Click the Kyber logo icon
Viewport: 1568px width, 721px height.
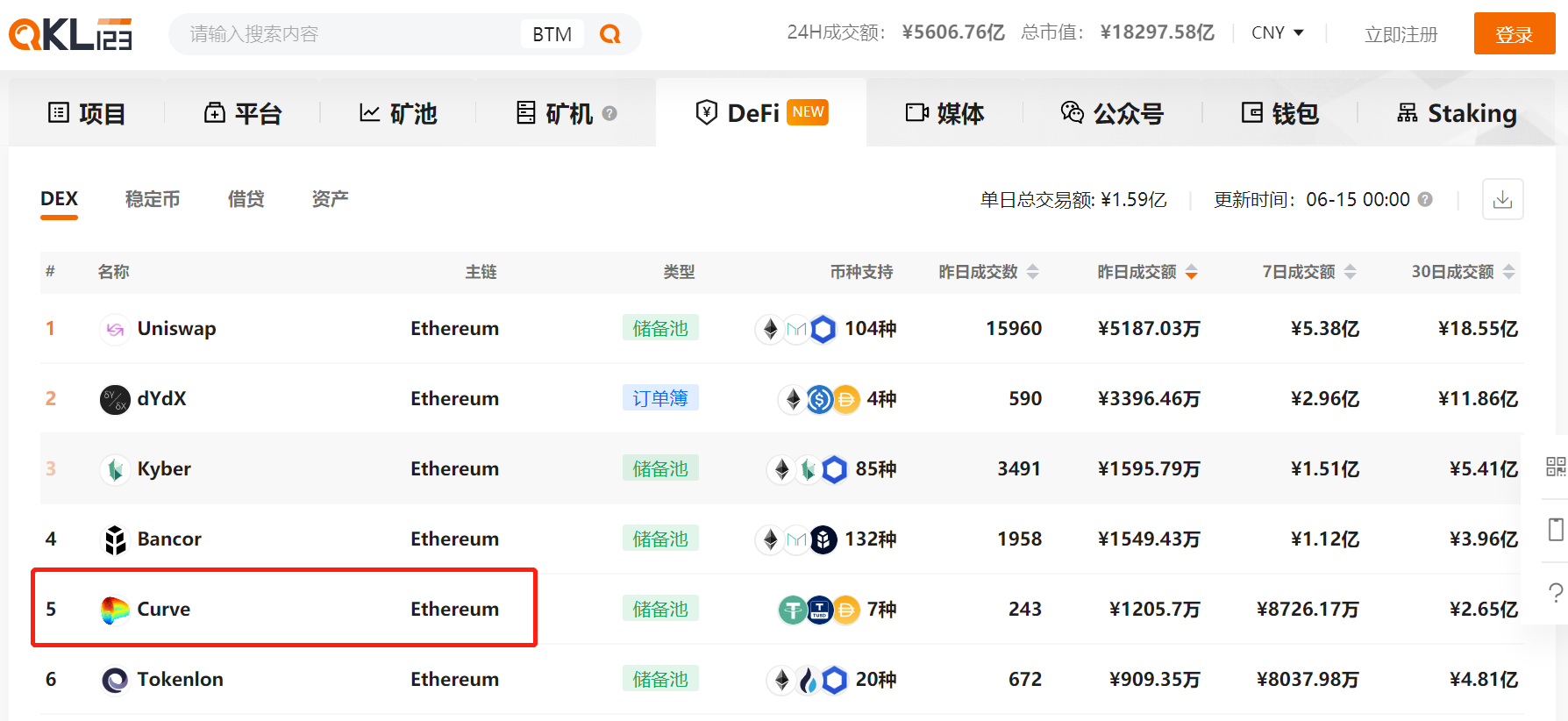pyautogui.click(x=115, y=469)
